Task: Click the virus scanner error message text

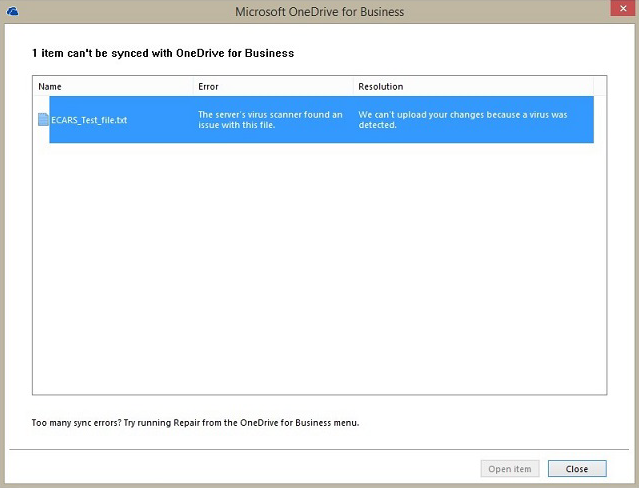Action: (270, 120)
